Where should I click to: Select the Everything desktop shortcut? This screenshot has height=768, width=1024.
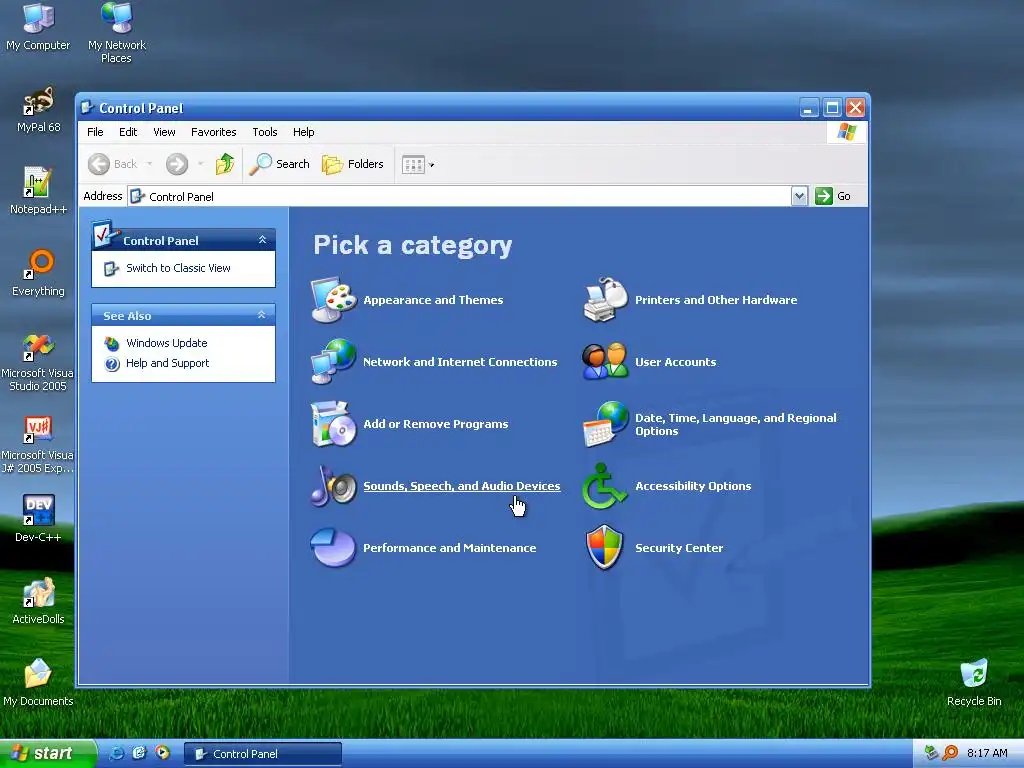(39, 273)
